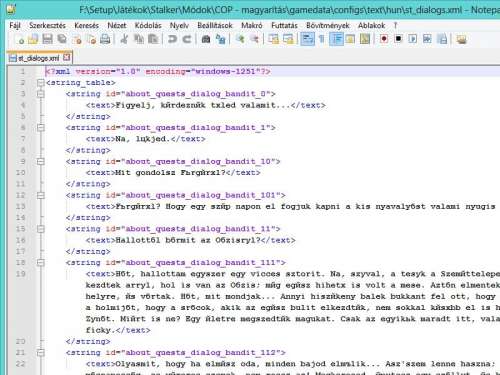Close the st_dialogs.xml tab with its X
Image resolution: width=500 pixels, height=375 pixels.
point(67,57)
